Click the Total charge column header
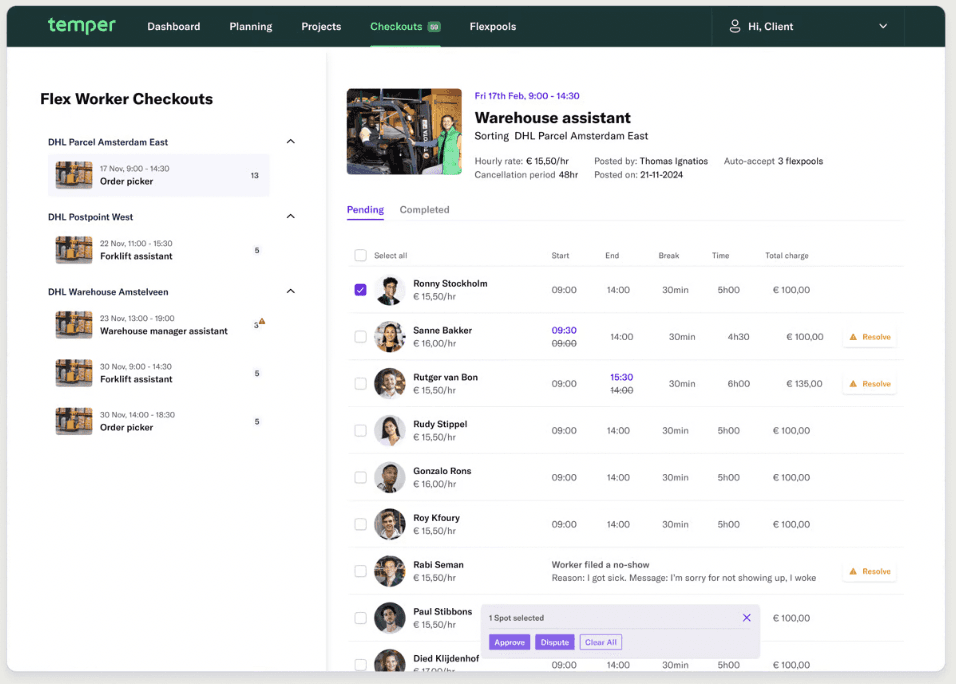The width and height of the screenshot is (956, 684). [x=787, y=256]
